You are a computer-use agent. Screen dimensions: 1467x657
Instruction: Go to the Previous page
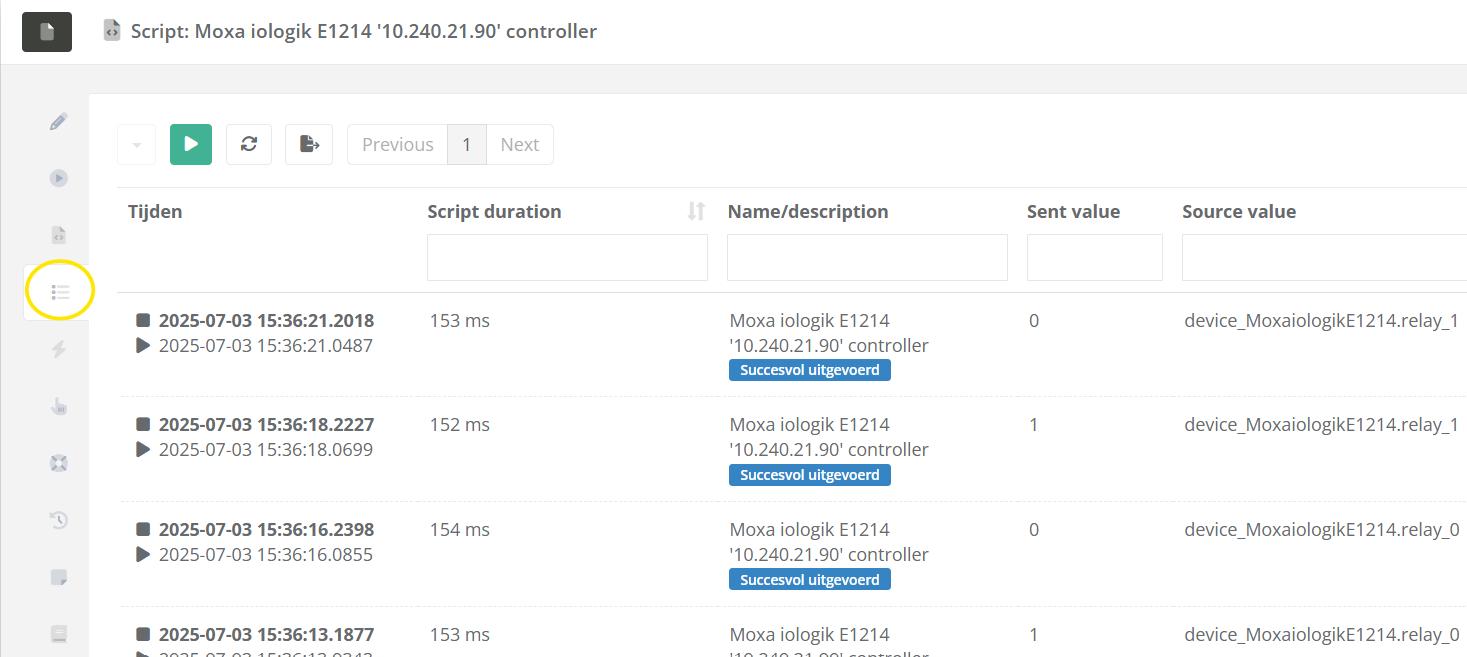point(397,144)
